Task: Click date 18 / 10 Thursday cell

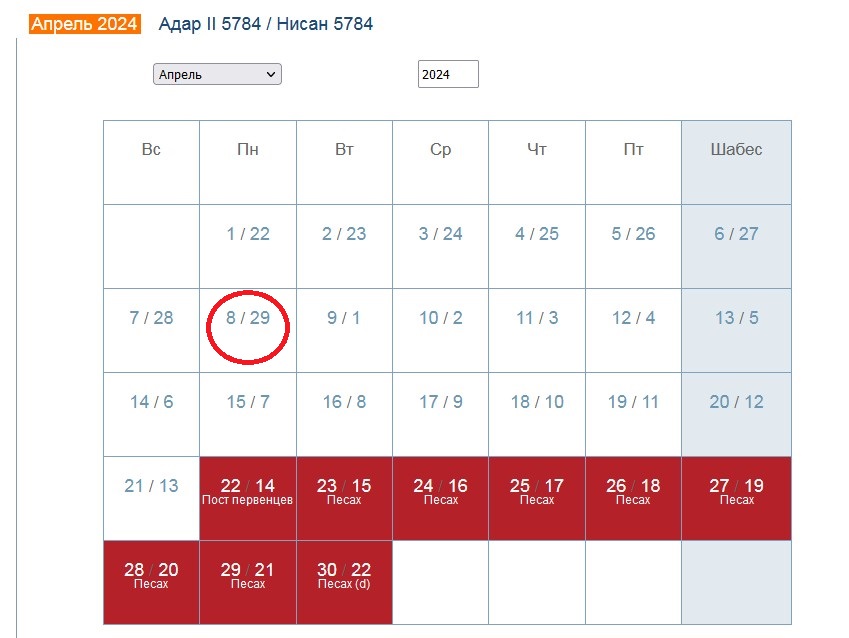Action: point(537,402)
